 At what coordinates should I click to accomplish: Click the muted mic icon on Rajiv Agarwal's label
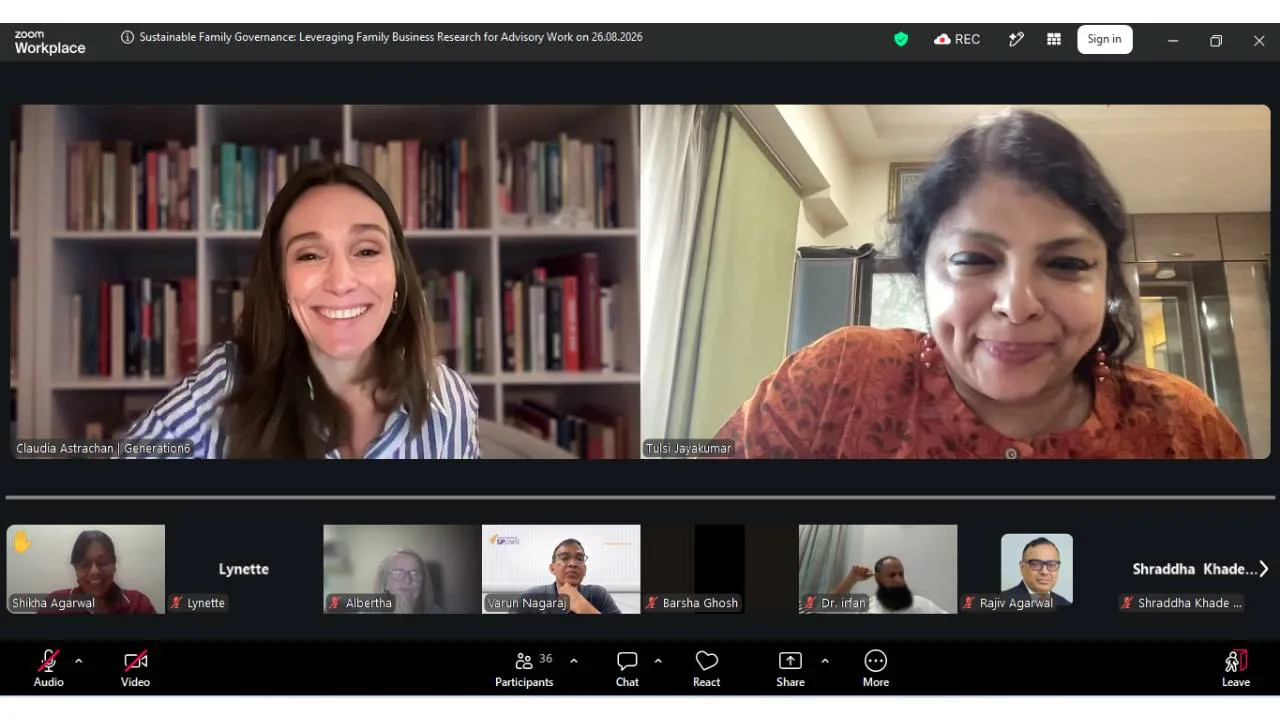(969, 603)
